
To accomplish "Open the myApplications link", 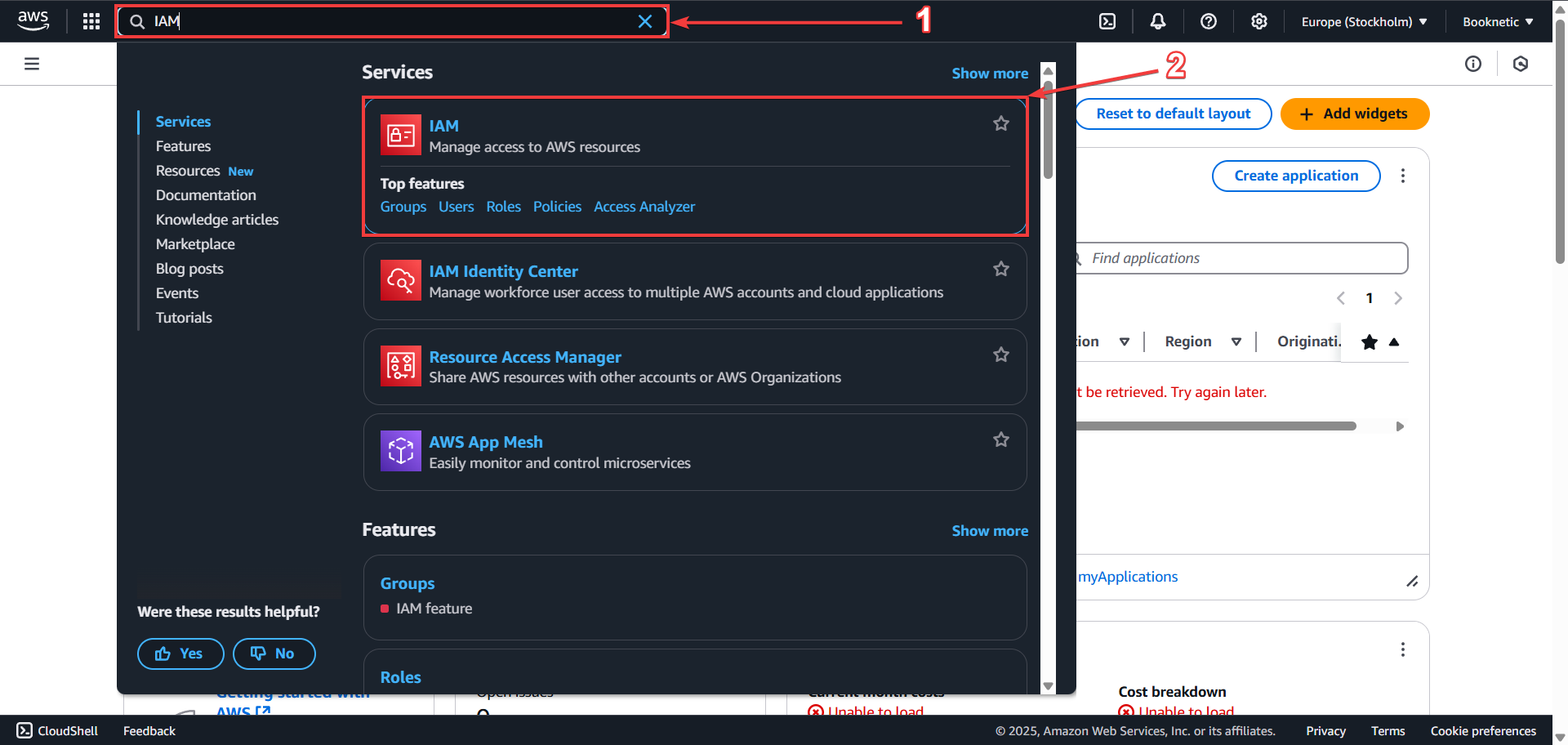I will [x=1128, y=577].
